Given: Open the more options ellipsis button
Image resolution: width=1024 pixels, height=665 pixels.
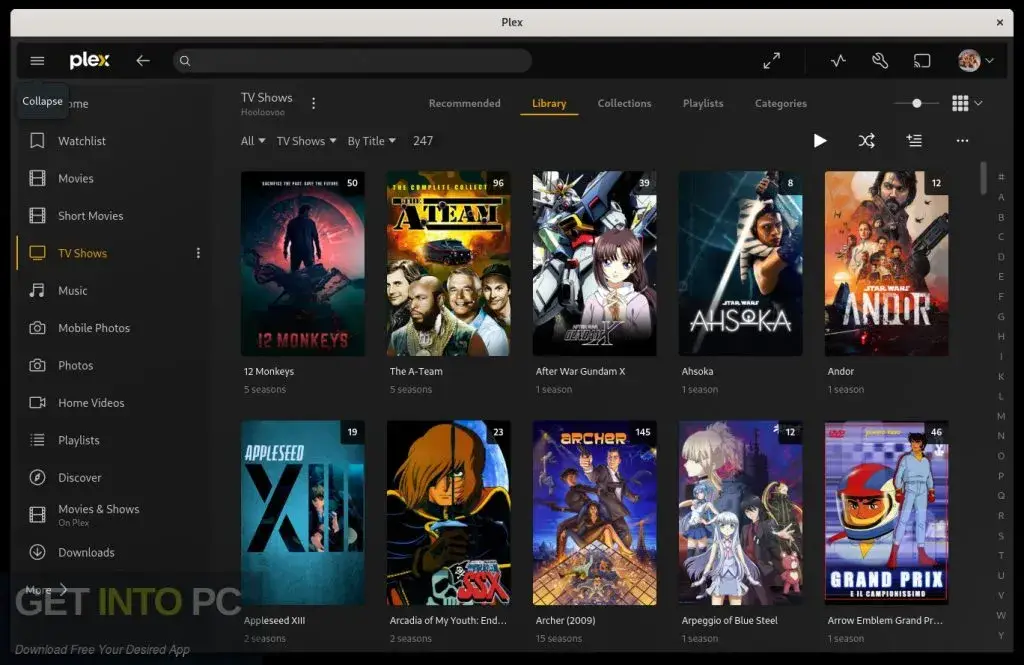Looking at the screenshot, I should click(962, 140).
